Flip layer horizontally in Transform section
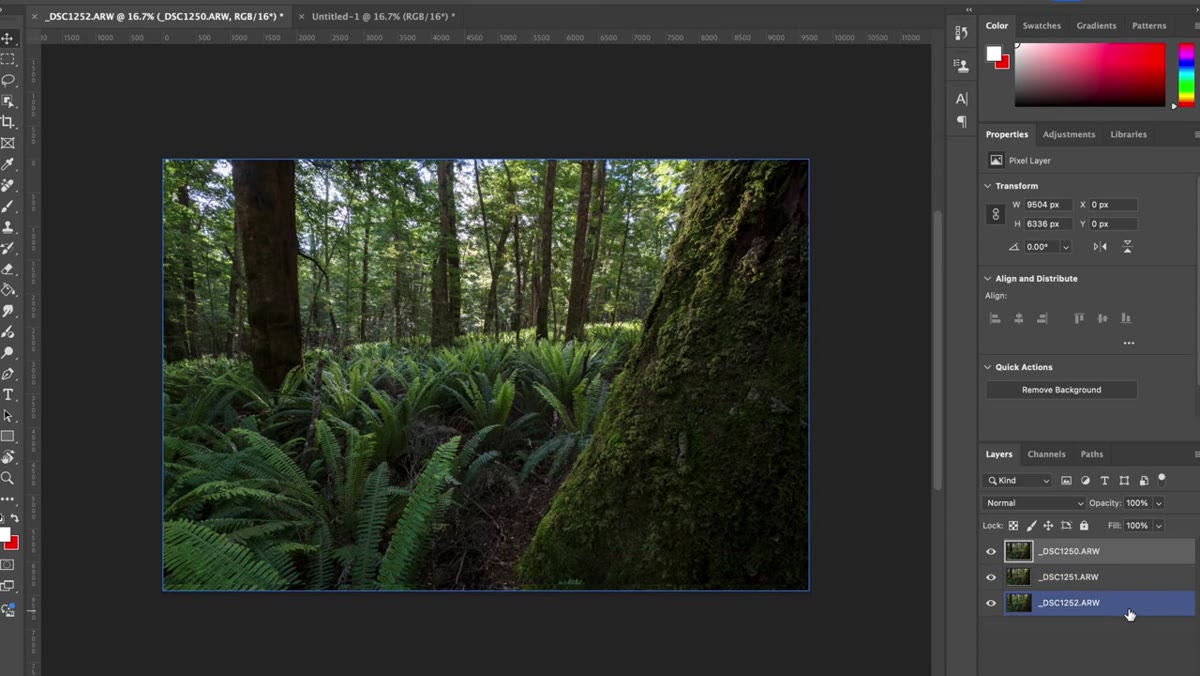Screen dimensions: 1200x676 click(1100, 247)
